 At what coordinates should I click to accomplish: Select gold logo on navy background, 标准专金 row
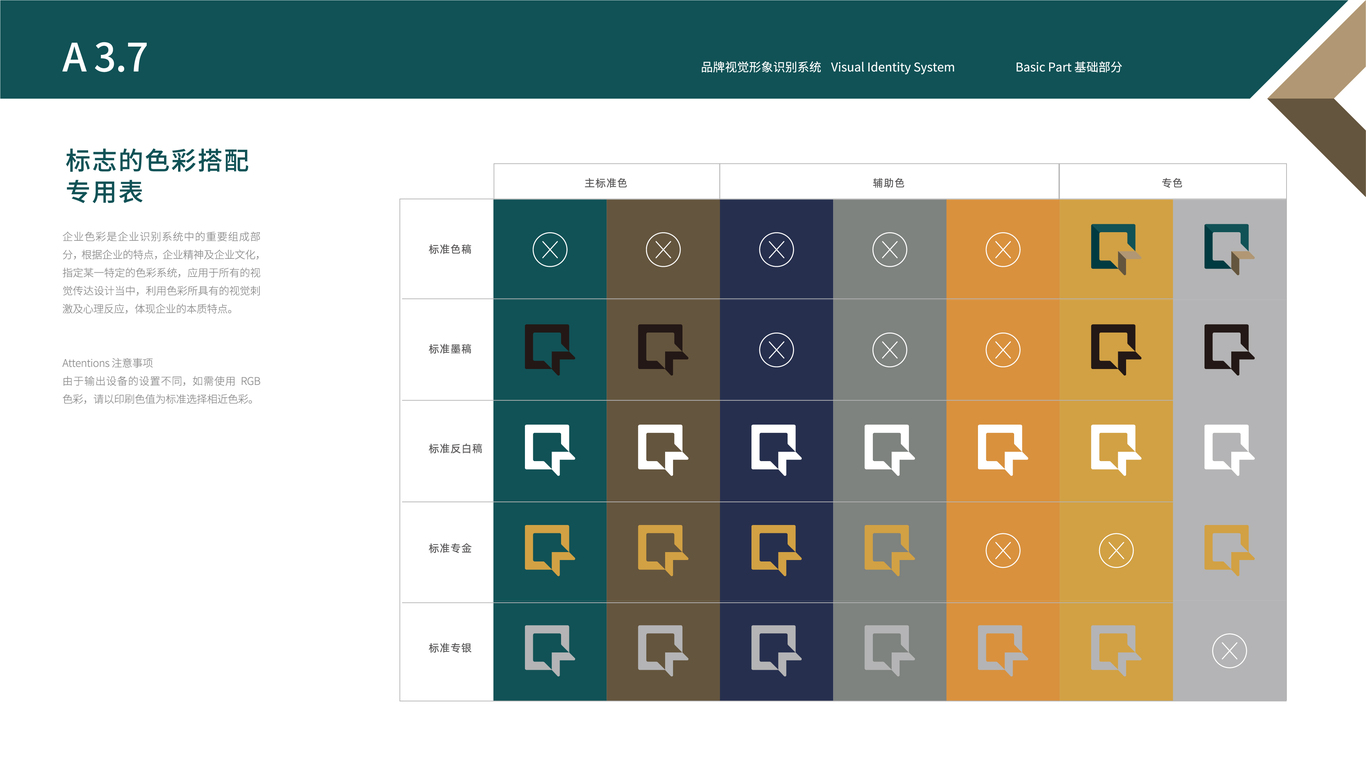tap(776, 549)
